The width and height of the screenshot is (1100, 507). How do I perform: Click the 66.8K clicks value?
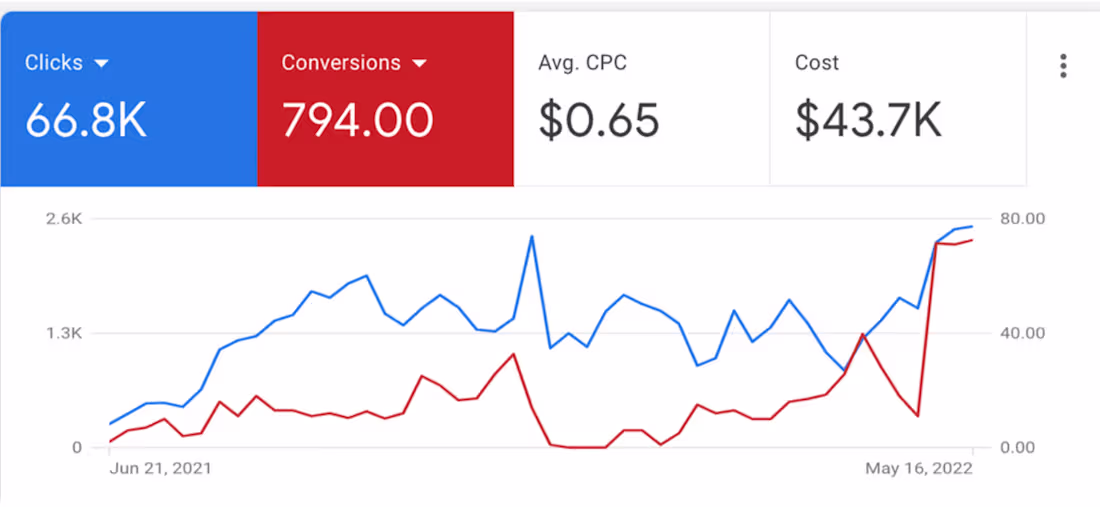[x=86, y=119]
